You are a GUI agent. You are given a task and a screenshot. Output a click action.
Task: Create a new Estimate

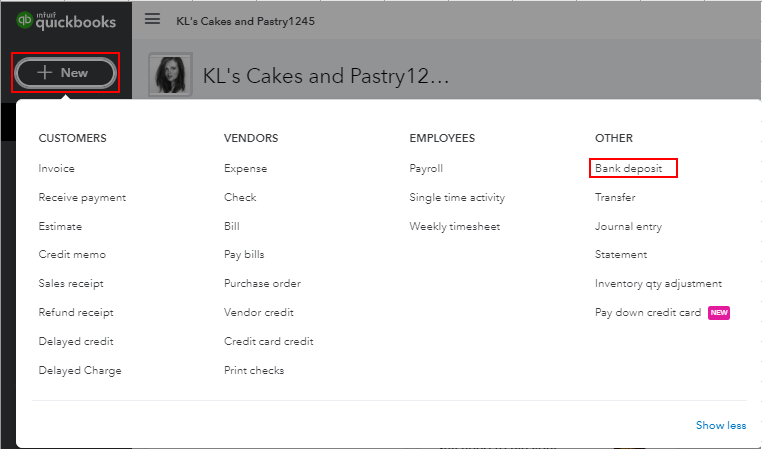[60, 226]
